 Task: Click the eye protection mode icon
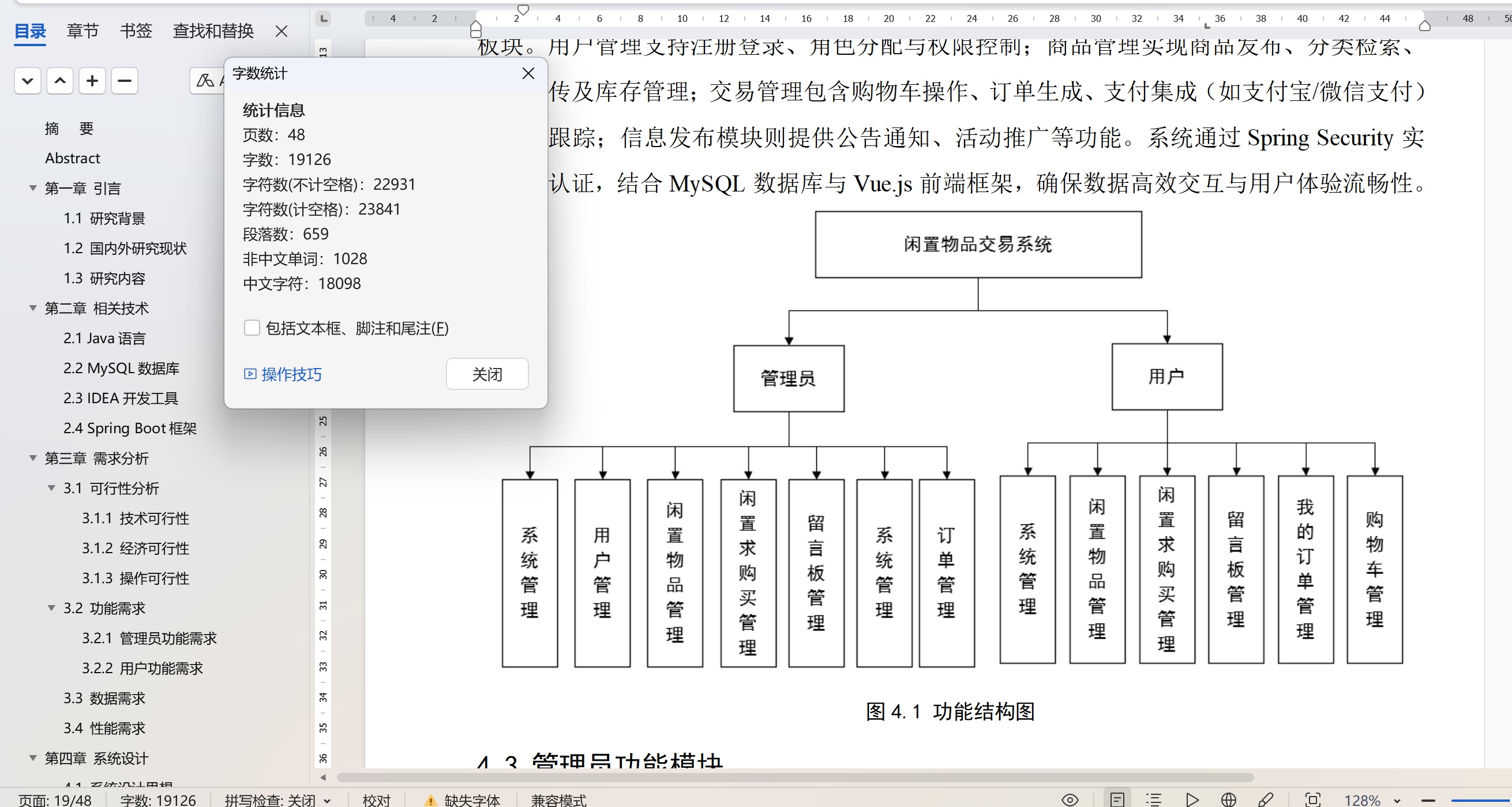pyautogui.click(x=1070, y=800)
